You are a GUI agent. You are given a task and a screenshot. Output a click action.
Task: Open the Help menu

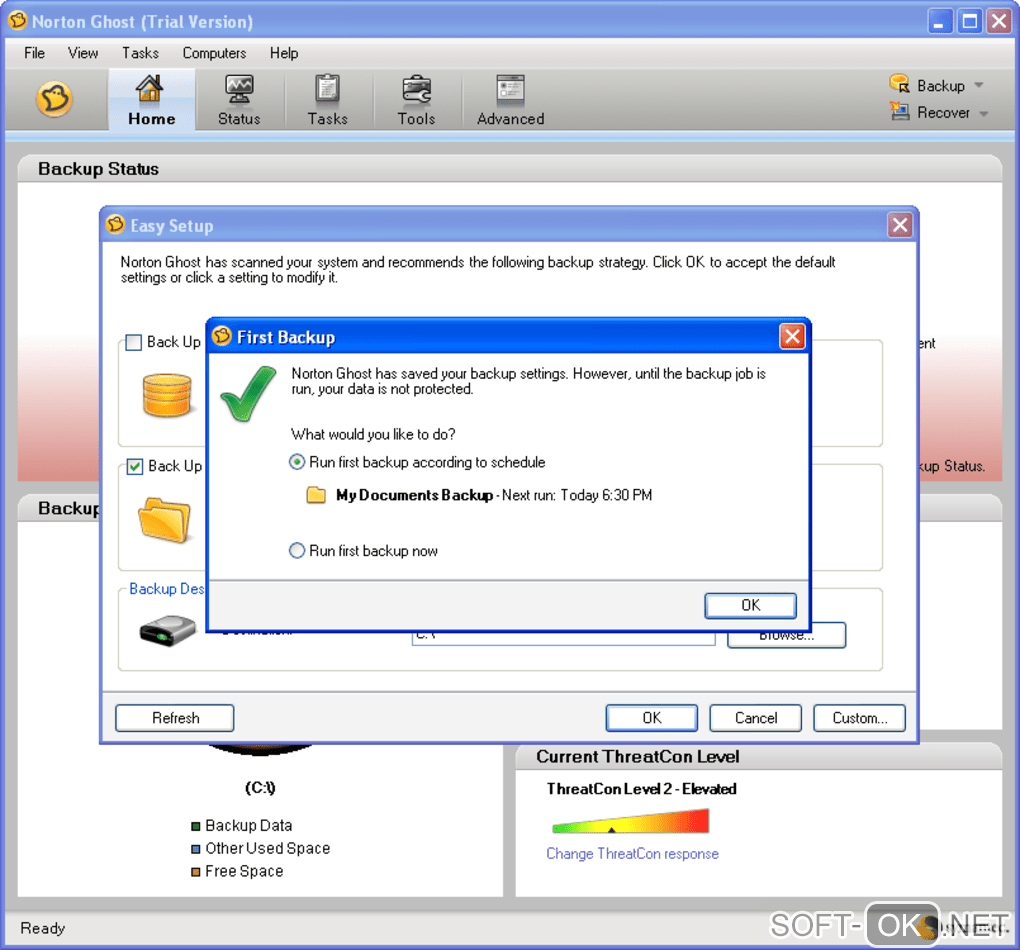(x=284, y=53)
